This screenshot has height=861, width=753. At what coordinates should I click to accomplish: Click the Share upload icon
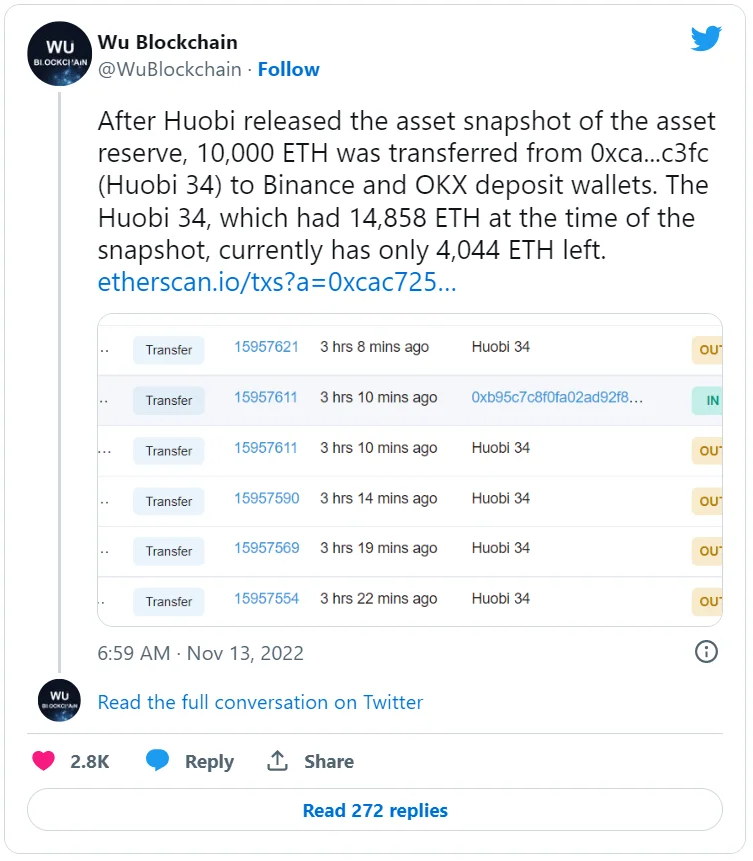tap(277, 761)
